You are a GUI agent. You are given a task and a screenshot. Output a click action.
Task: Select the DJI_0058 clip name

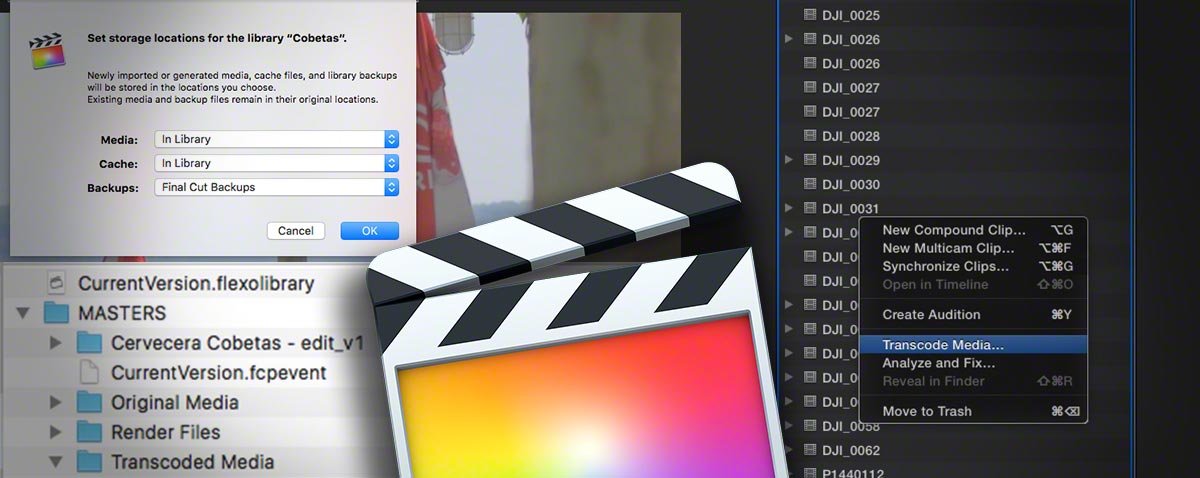click(851, 426)
